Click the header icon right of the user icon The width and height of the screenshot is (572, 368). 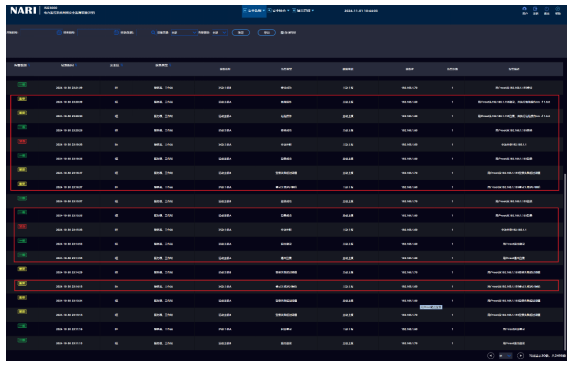tap(535, 9)
